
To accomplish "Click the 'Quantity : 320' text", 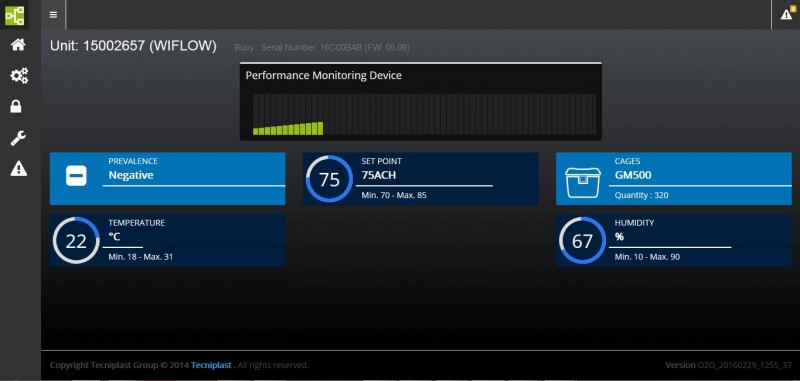I will (641, 195).
